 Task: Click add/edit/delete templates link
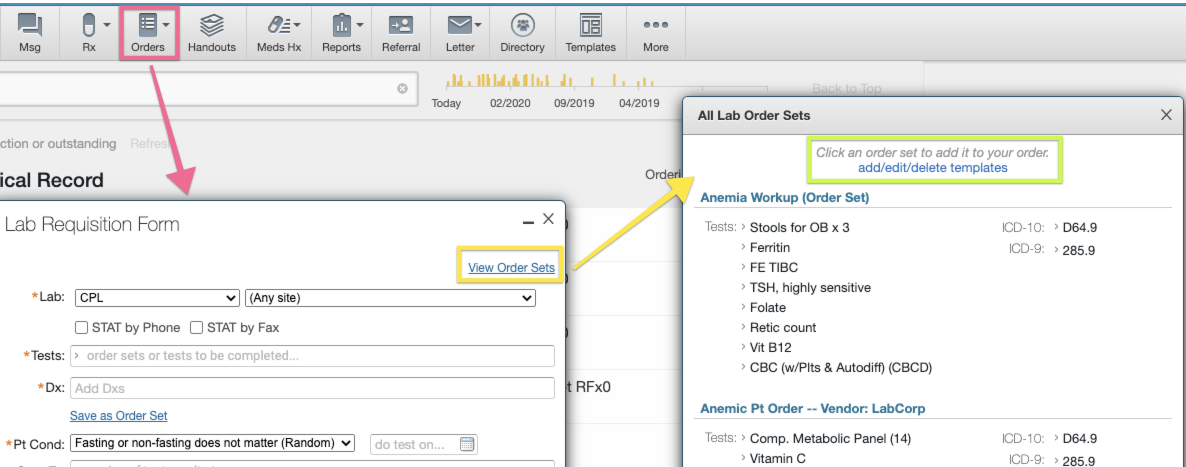932,168
